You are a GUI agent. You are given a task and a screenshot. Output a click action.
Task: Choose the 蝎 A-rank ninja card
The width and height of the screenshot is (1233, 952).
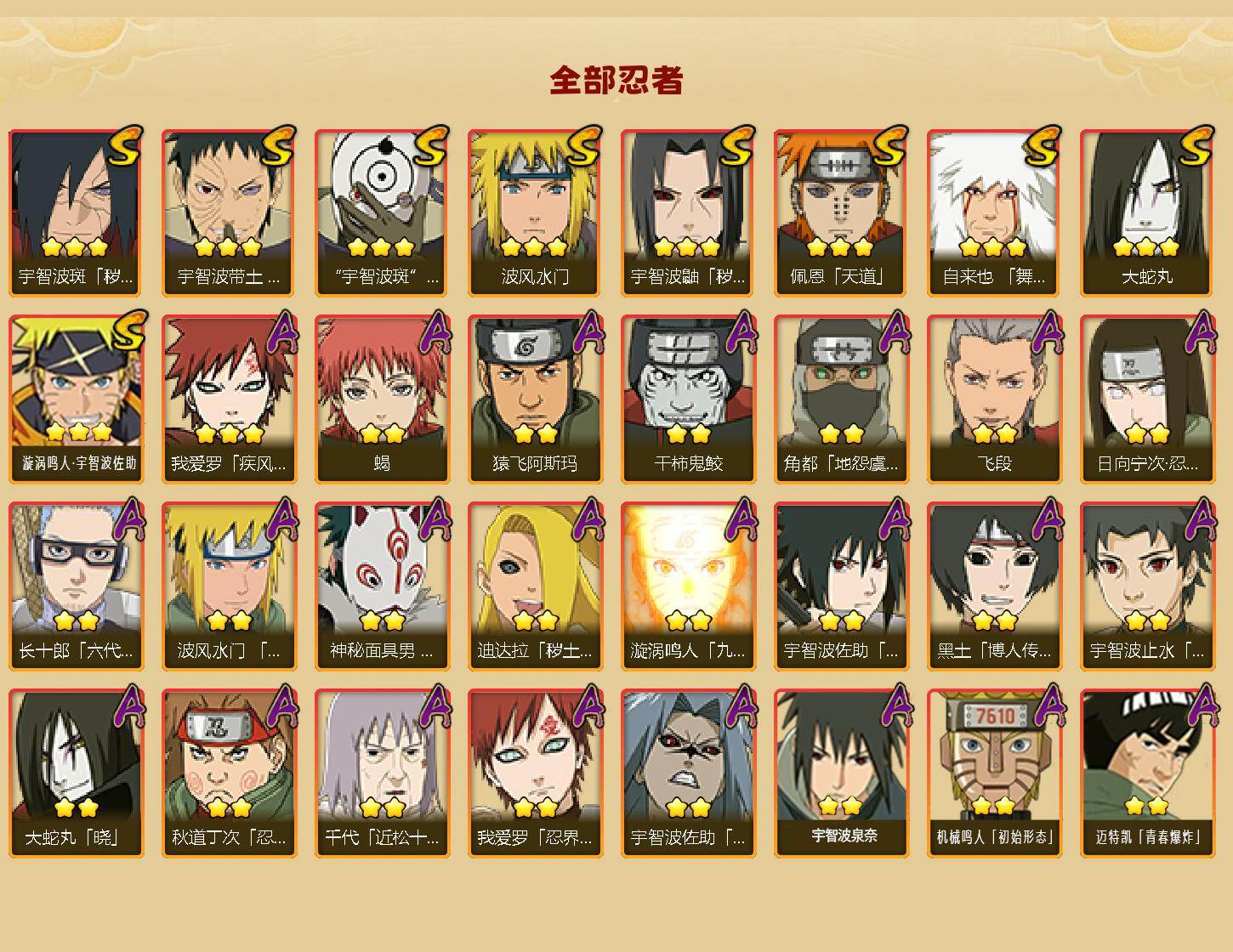(x=382, y=399)
